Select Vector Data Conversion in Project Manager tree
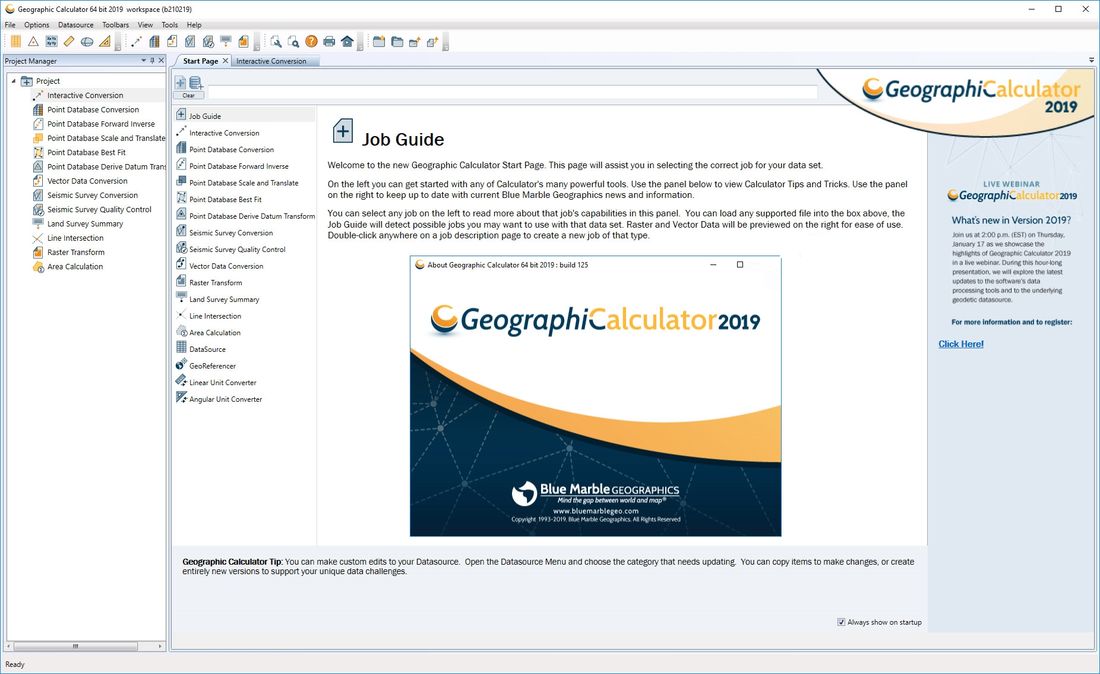This screenshot has height=674, width=1100. (87, 181)
